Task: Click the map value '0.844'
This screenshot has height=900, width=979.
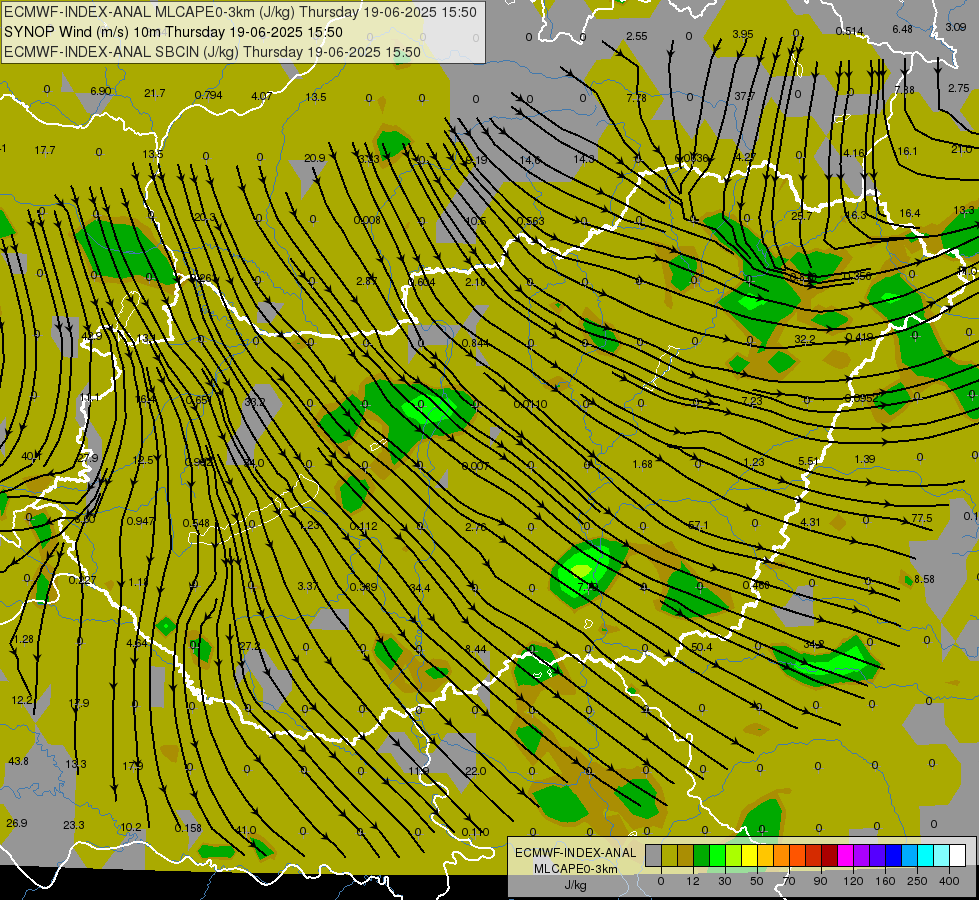Action: [x=476, y=343]
